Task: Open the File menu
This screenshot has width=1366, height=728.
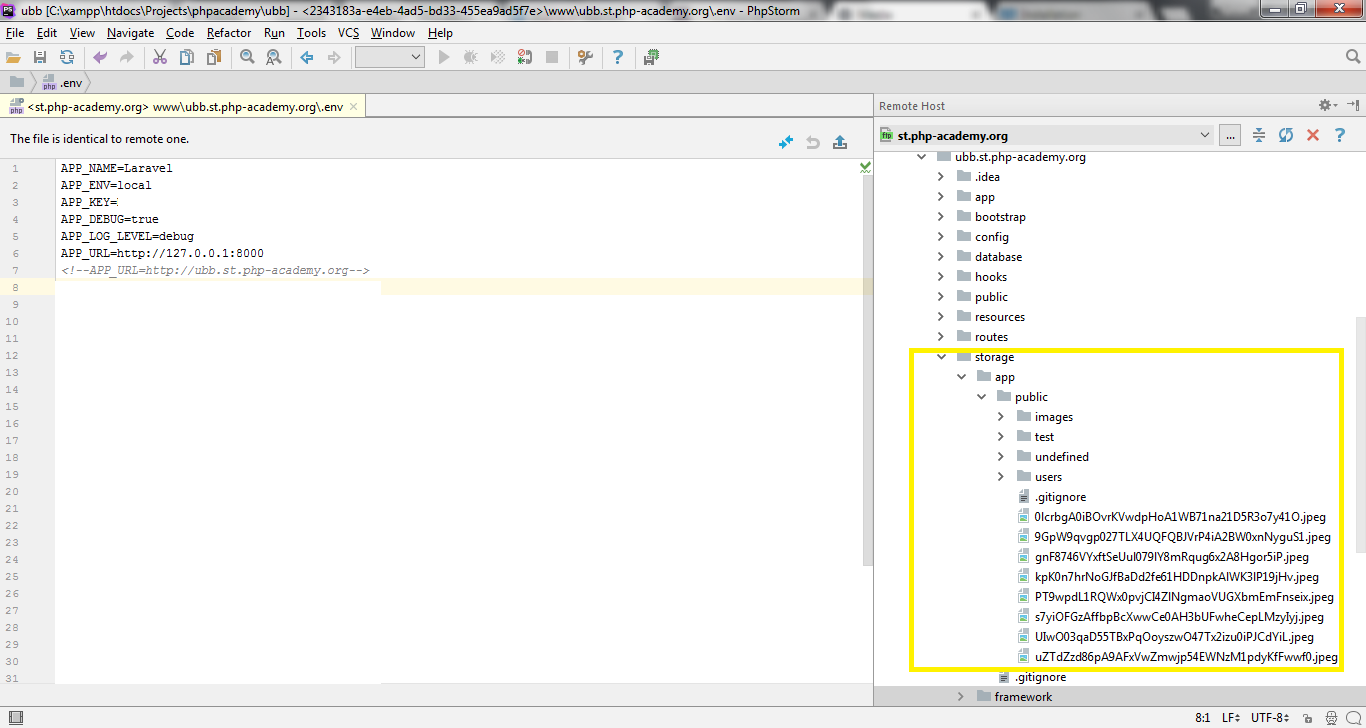Action: (x=14, y=33)
